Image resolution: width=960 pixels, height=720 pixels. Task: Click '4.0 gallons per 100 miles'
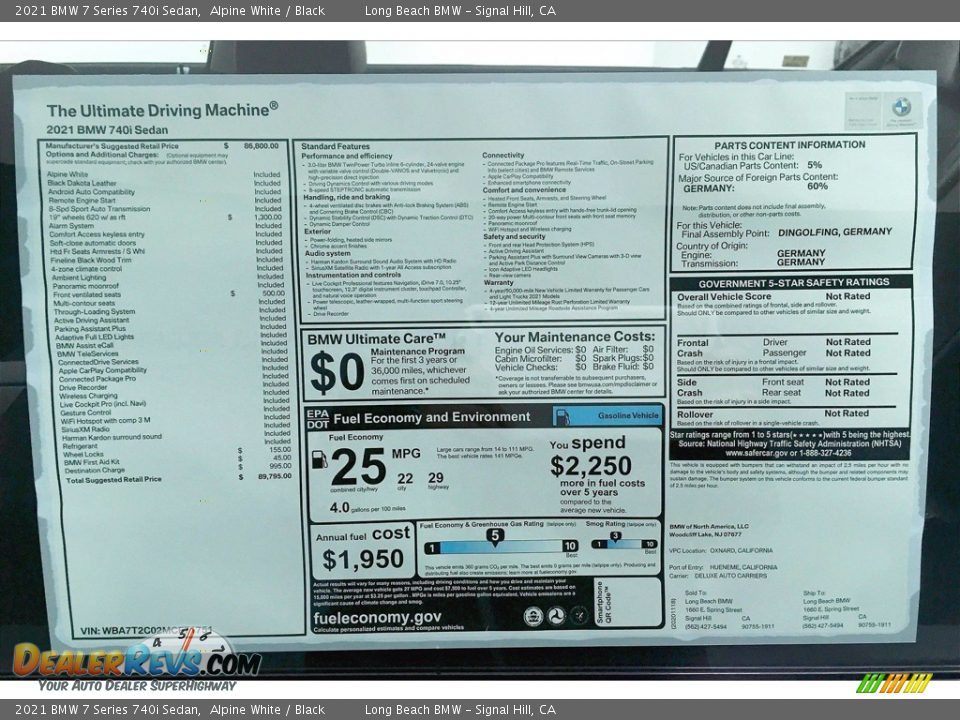[x=367, y=508]
